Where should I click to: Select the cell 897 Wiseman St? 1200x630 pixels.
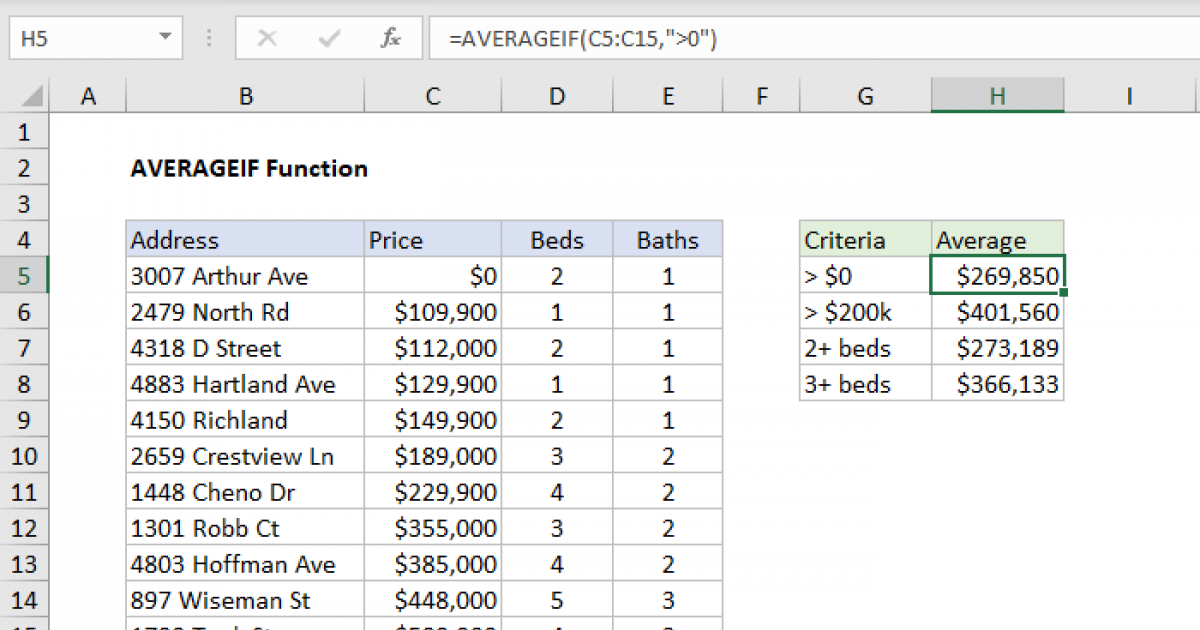245,600
